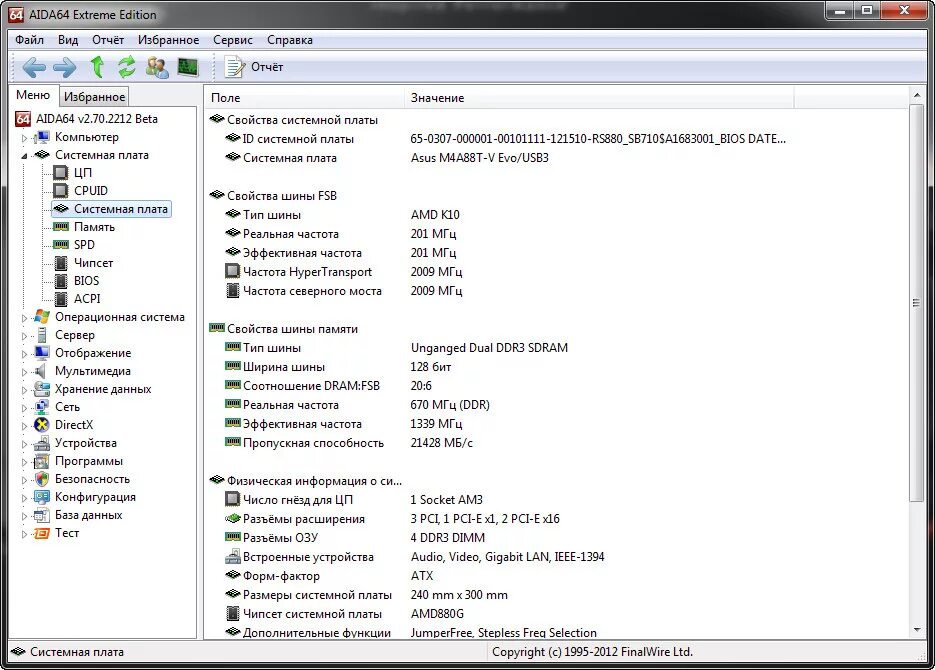Click the Поле column header

click(305, 98)
